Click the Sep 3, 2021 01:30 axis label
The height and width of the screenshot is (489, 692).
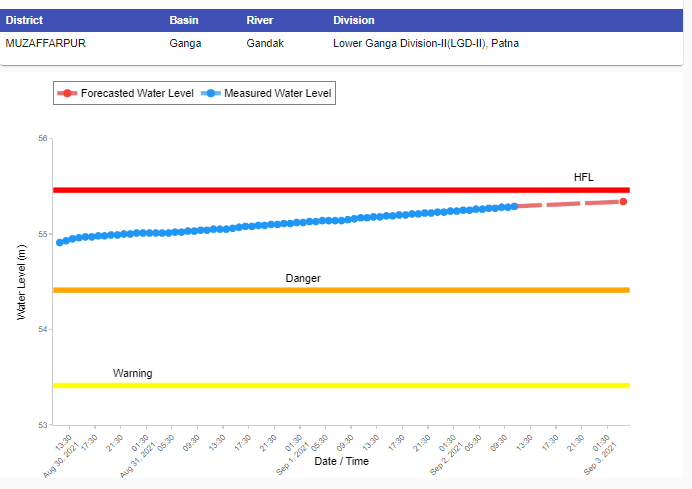pos(599,454)
